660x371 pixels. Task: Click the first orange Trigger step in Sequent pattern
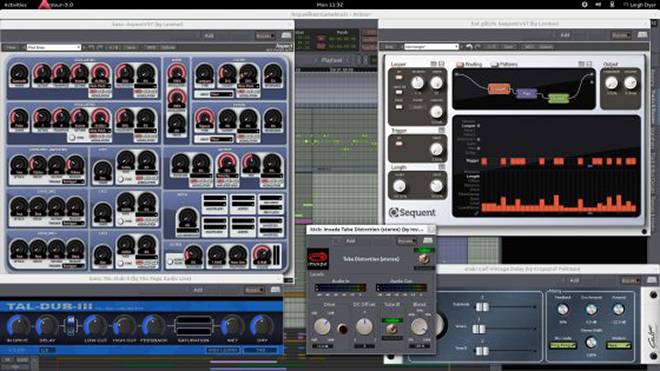click(x=484, y=161)
